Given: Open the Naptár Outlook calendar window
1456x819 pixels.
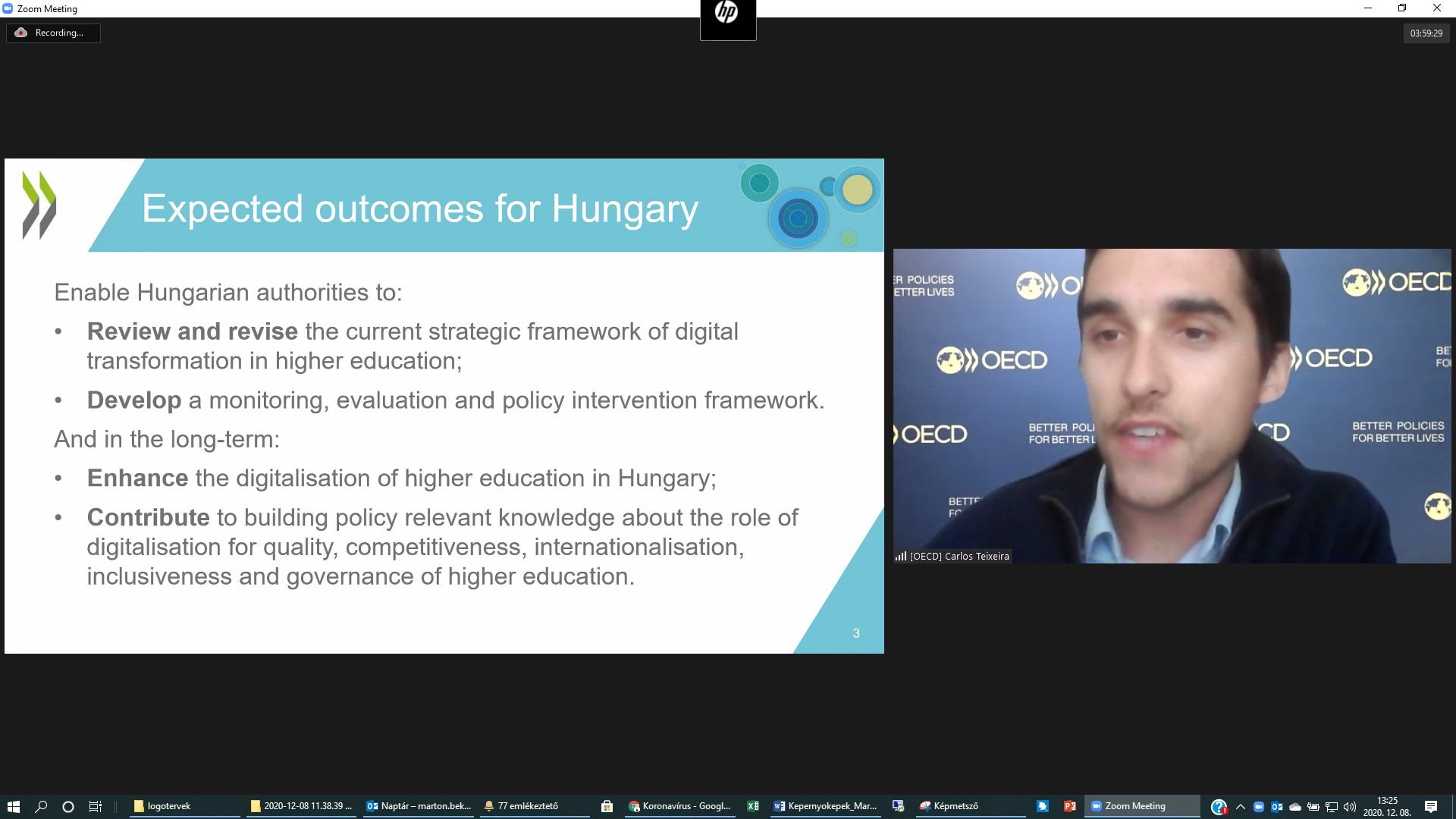Looking at the screenshot, I should (x=419, y=806).
